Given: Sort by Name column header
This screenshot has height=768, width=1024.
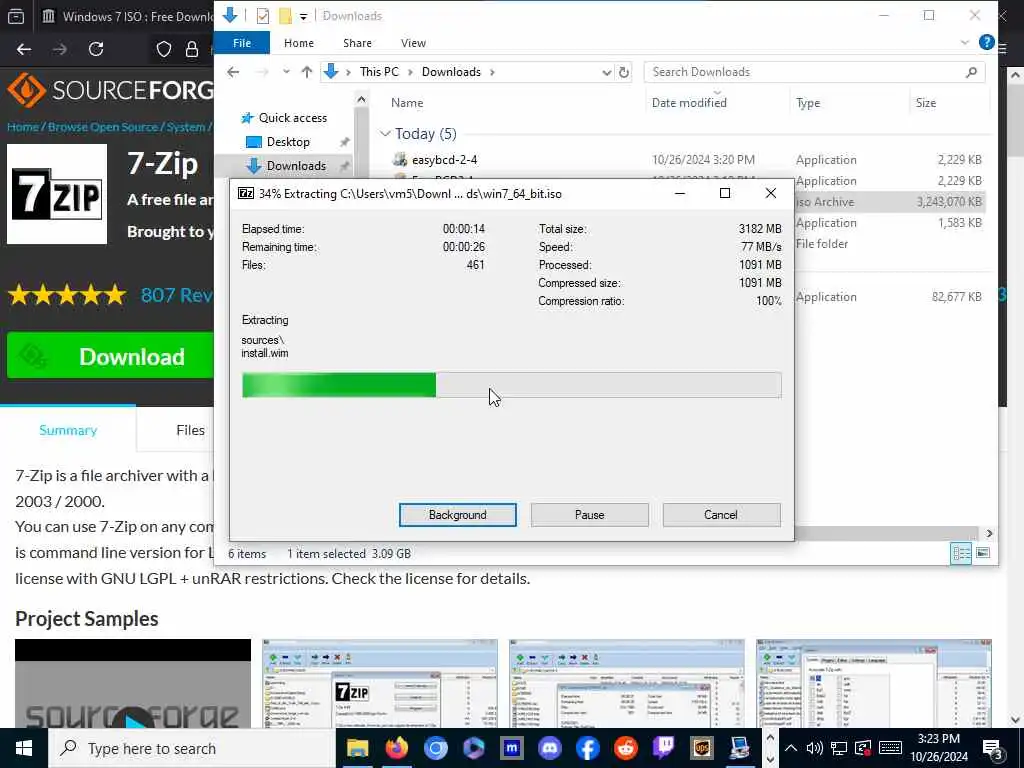Looking at the screenshot, I should tap(407, 103).
